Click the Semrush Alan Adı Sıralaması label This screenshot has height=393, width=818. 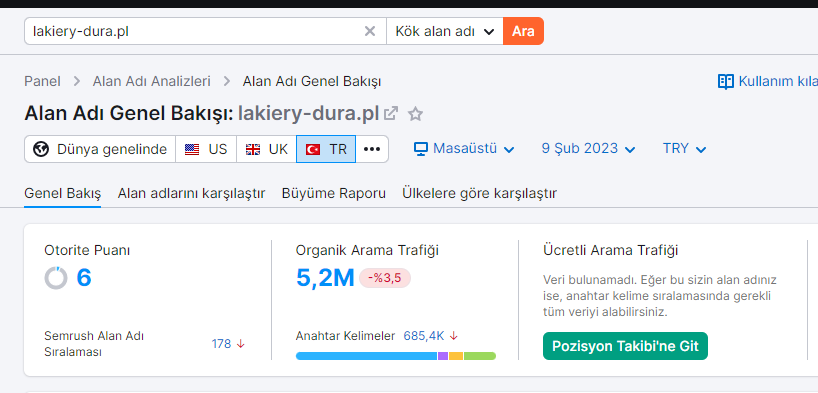pos(94,344)
